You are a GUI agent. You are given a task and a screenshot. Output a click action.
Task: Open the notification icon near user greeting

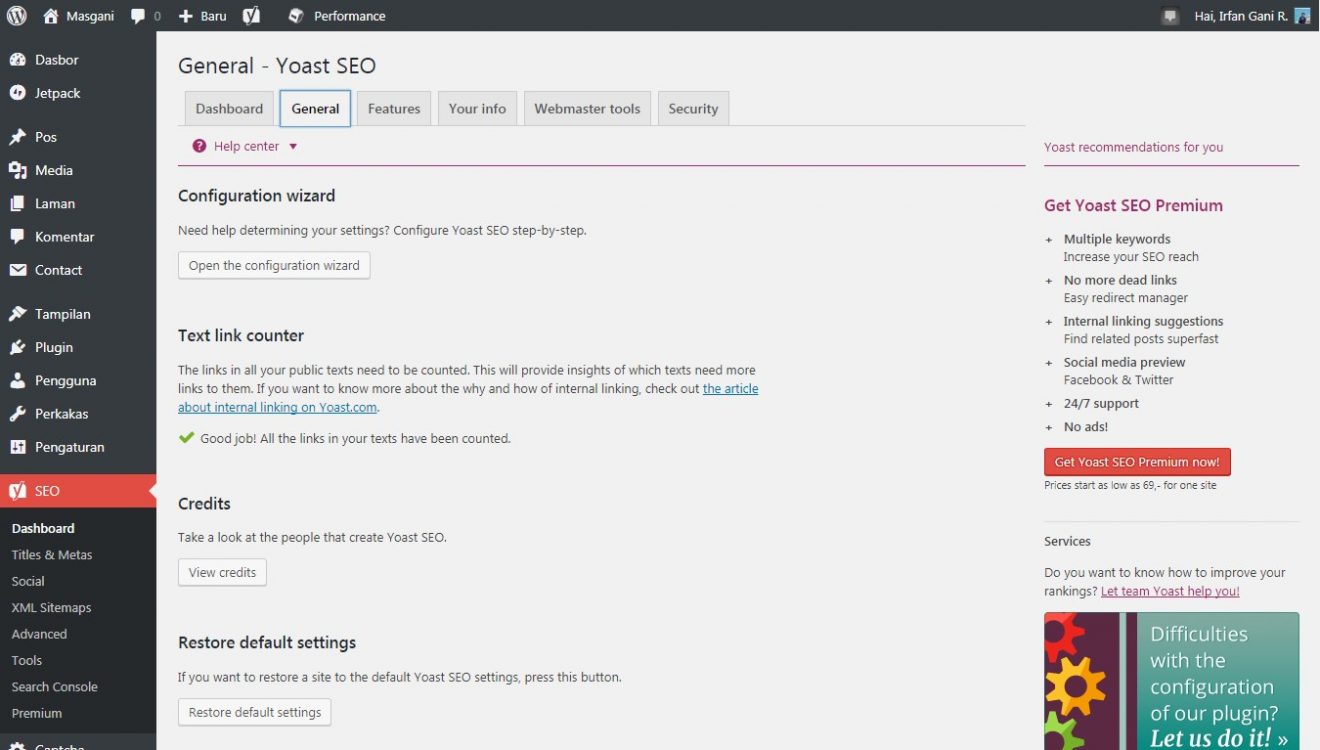pyautogui.click(x=1170, y=16)
